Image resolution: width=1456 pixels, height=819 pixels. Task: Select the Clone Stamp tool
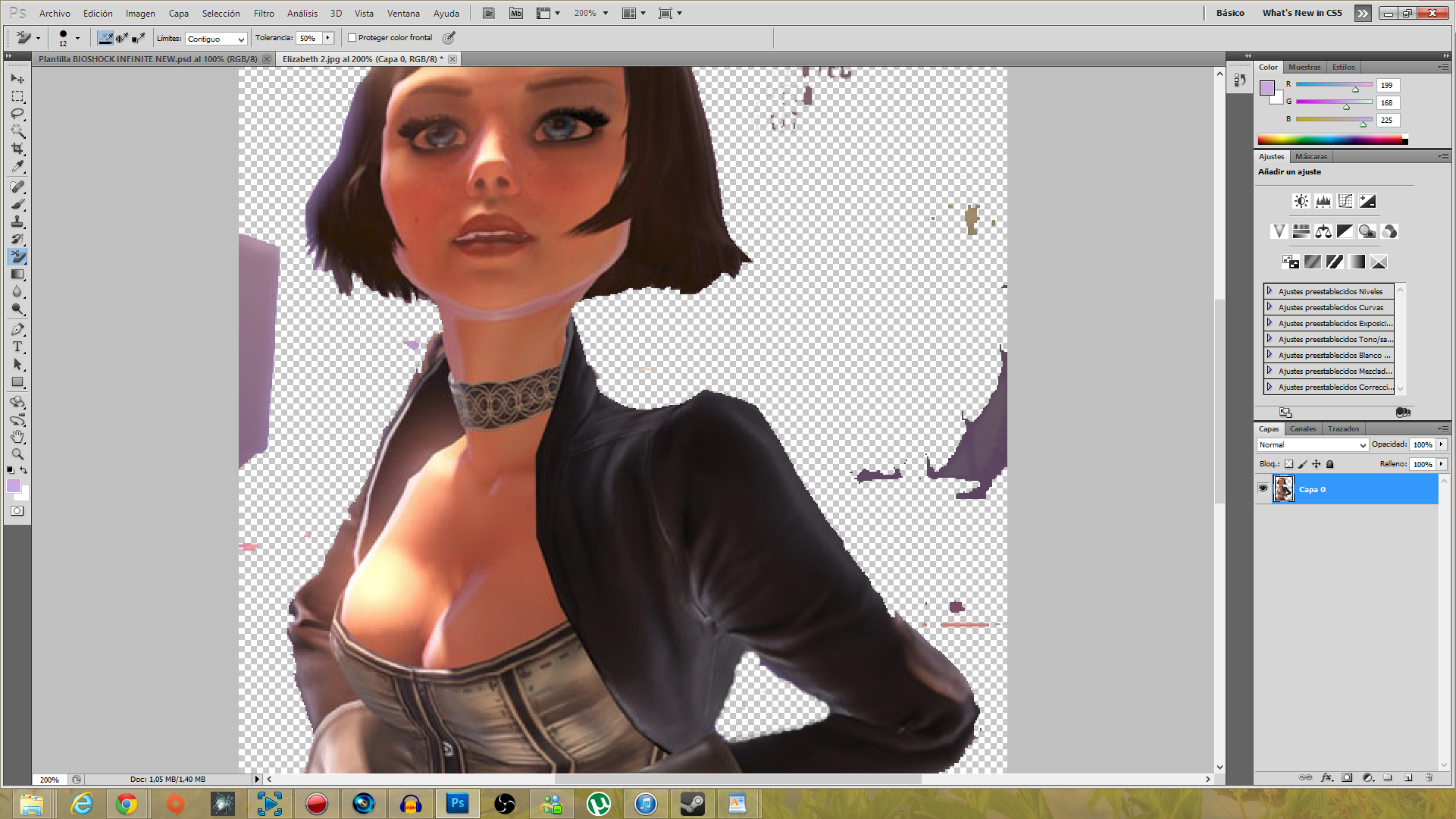[17, 221]
